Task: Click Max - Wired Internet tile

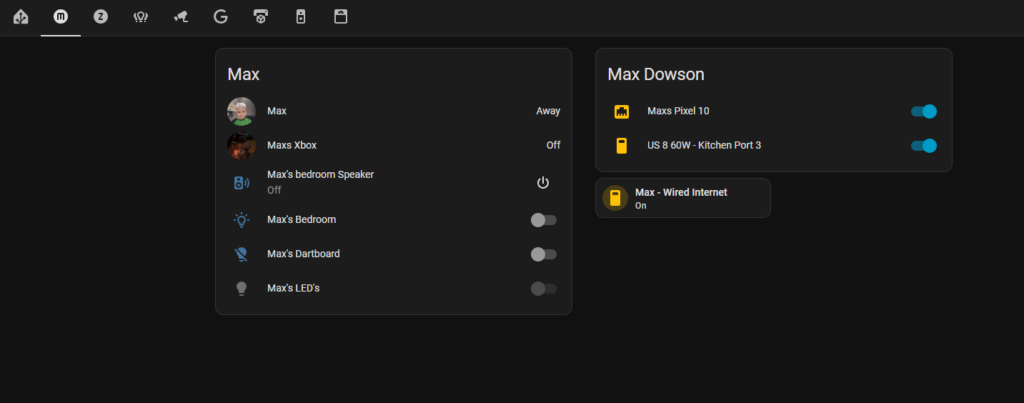Action: pyautogui.click(x=682, y=197)
